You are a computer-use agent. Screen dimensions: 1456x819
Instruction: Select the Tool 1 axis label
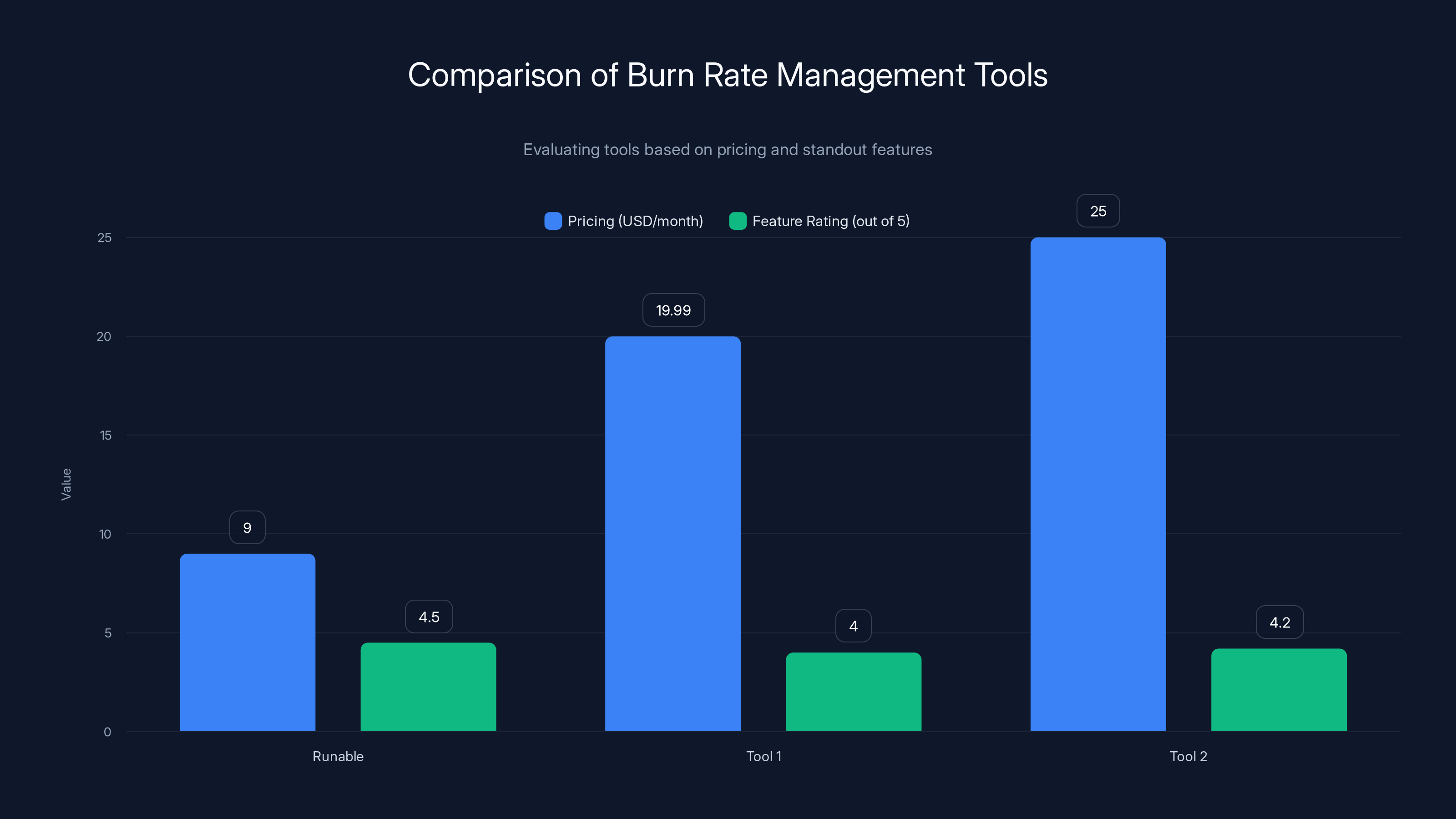coord(764,756)
